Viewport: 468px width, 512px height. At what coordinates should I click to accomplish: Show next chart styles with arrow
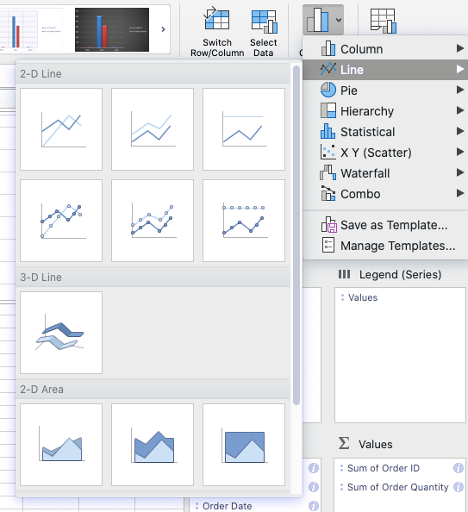pos(163,29)
